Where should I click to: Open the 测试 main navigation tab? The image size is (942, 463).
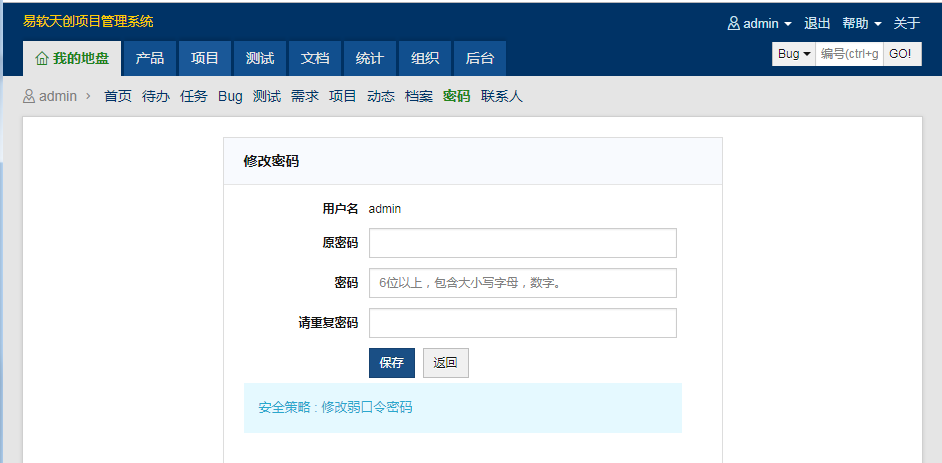pyautogui.click(x=260, y=58)
